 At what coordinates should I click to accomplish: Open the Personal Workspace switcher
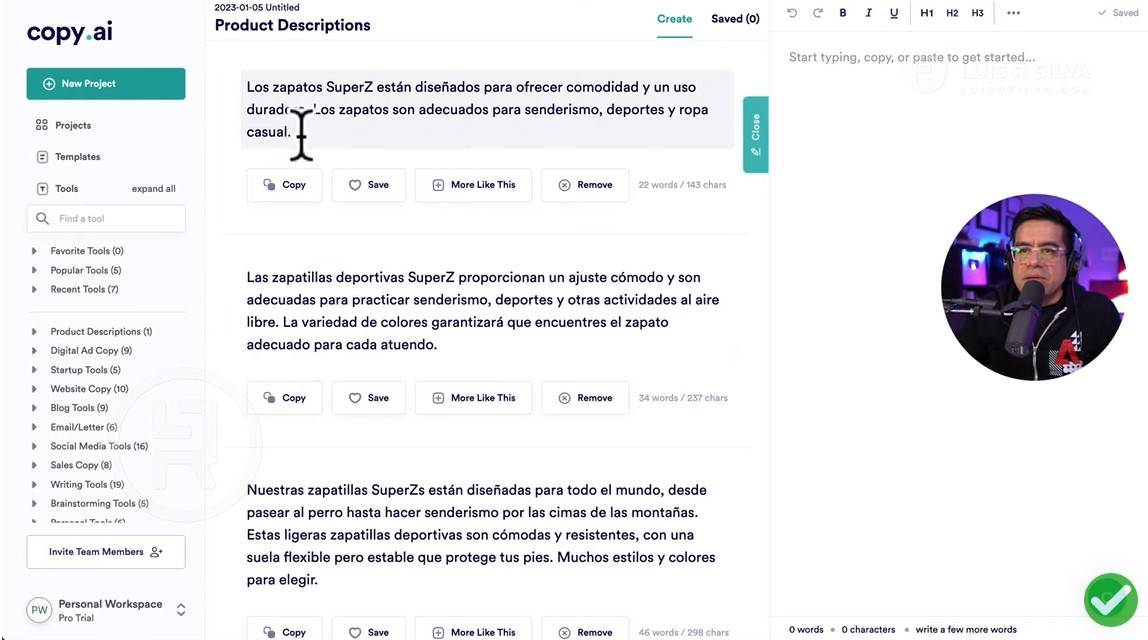(x=181, y=610)
